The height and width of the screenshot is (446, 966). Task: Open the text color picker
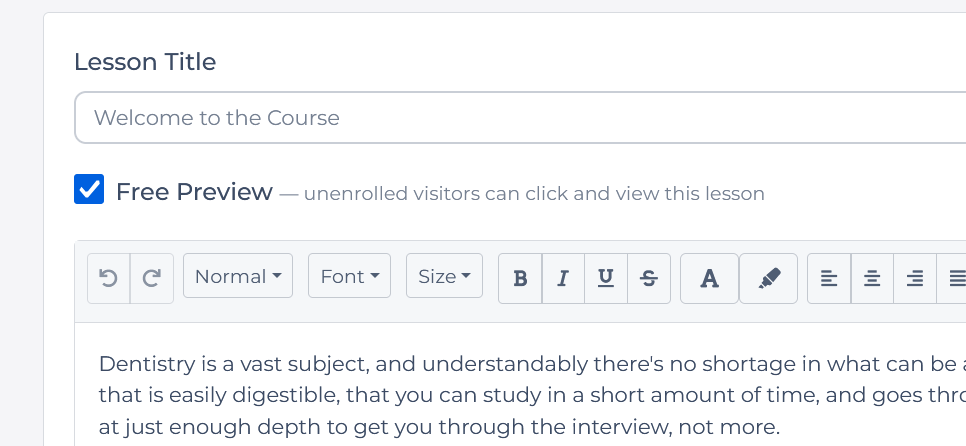709,277
